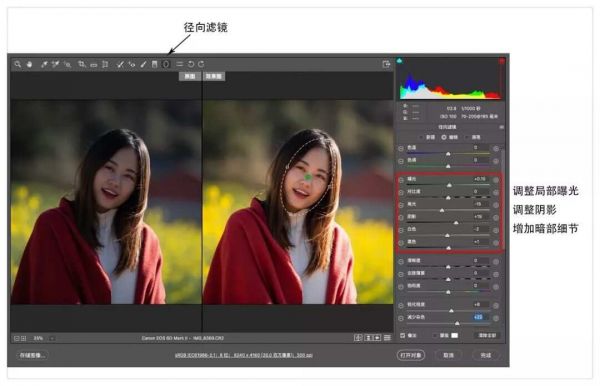Choose the Adjustment Brush tool
Image resolution: width=600 pixels, height=386 pixels.
143,64
